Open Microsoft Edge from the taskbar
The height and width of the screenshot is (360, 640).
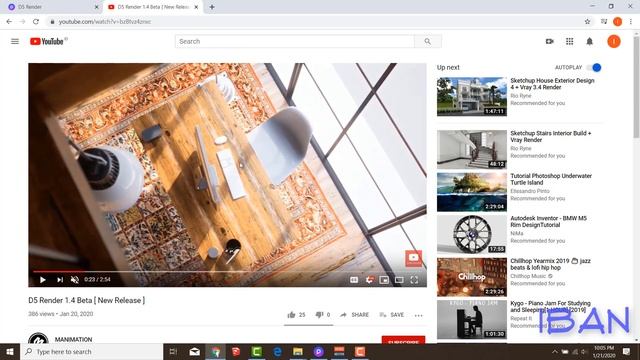tap(277, 351)
